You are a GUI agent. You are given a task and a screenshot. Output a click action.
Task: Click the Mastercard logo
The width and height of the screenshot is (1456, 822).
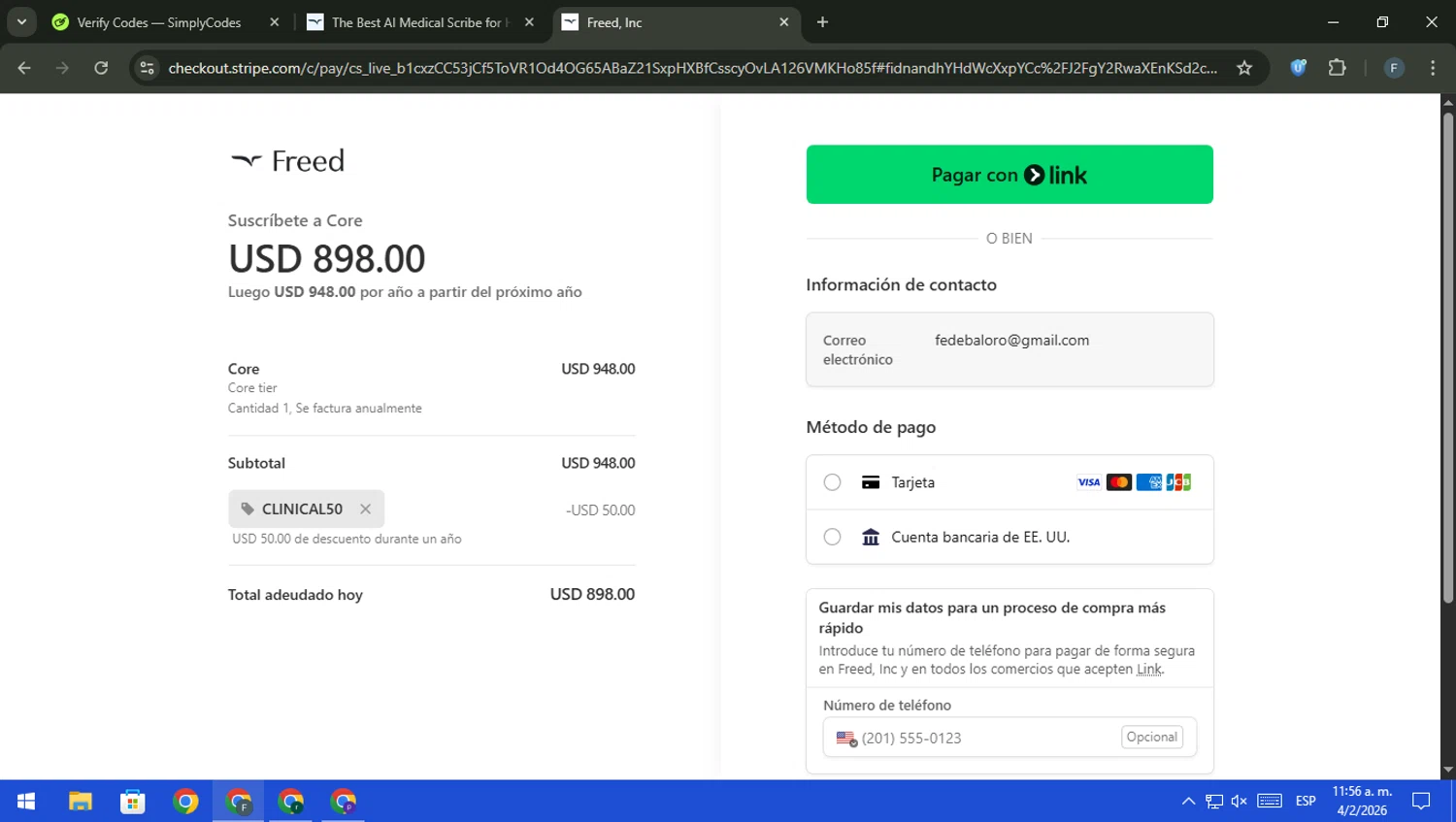pos(1119,482)
